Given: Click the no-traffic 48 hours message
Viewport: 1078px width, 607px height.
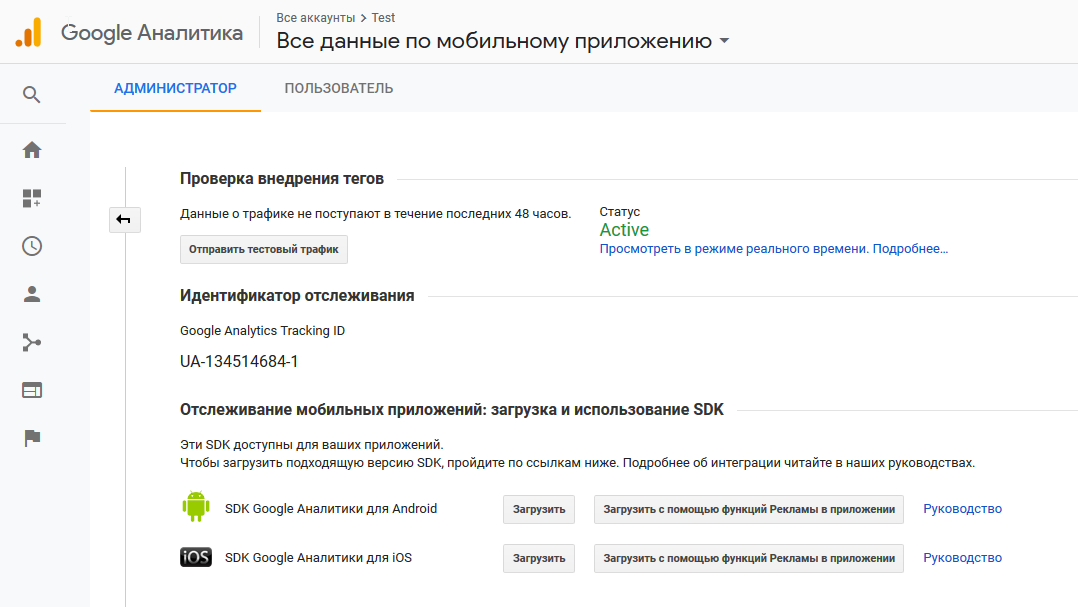Looking at the screenshot, I should (375, 214).
